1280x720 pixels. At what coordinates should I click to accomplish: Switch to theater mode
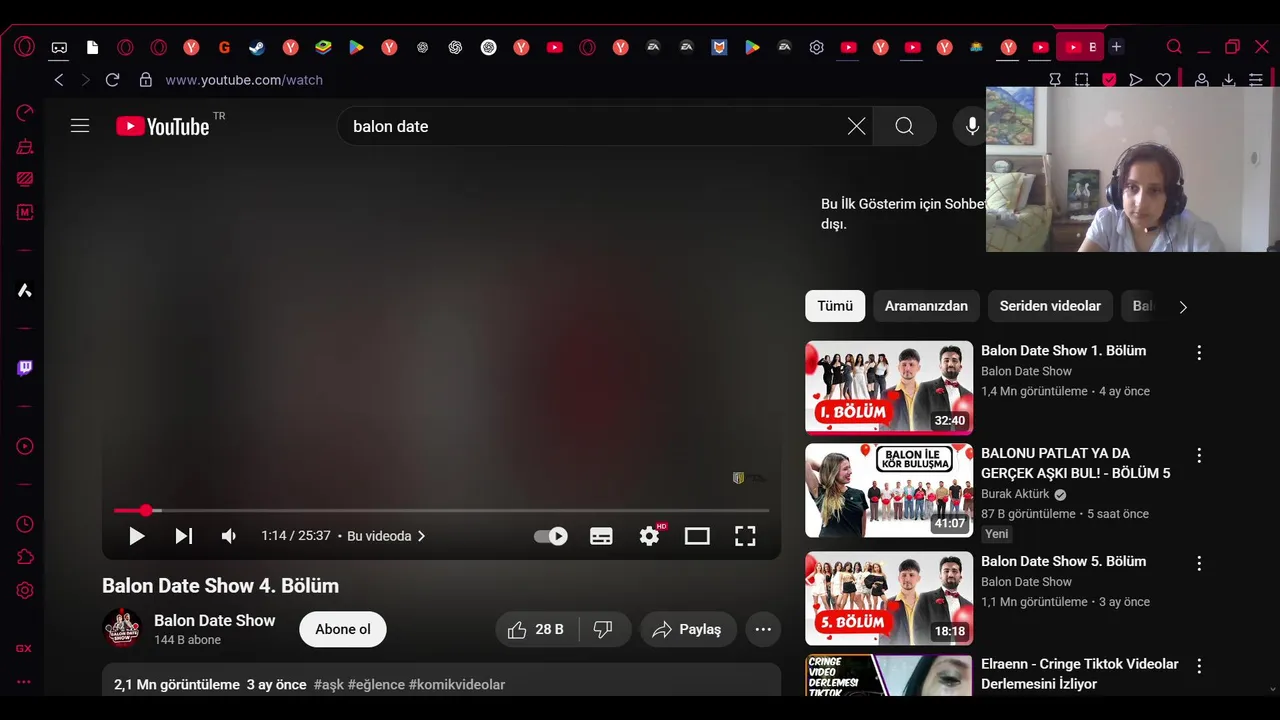(697, 536)
